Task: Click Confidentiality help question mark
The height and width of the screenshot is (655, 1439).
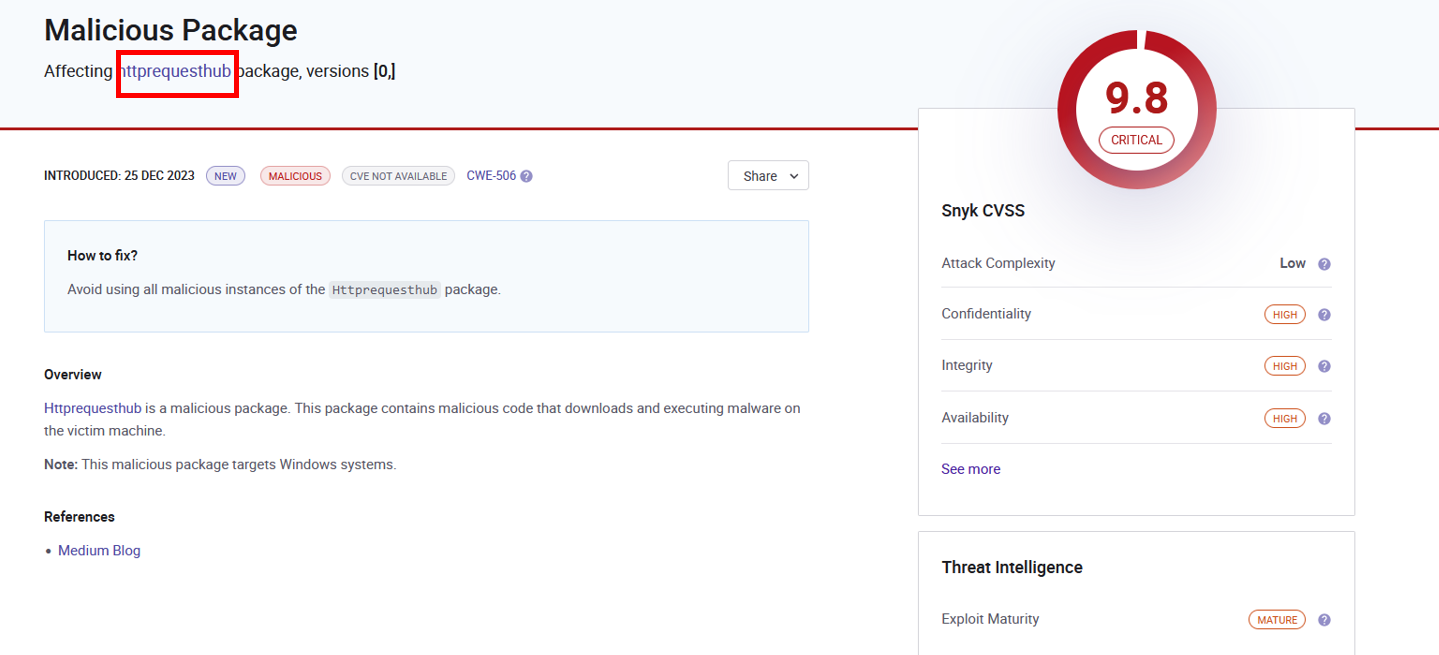Action: (x=1324, y=315)
